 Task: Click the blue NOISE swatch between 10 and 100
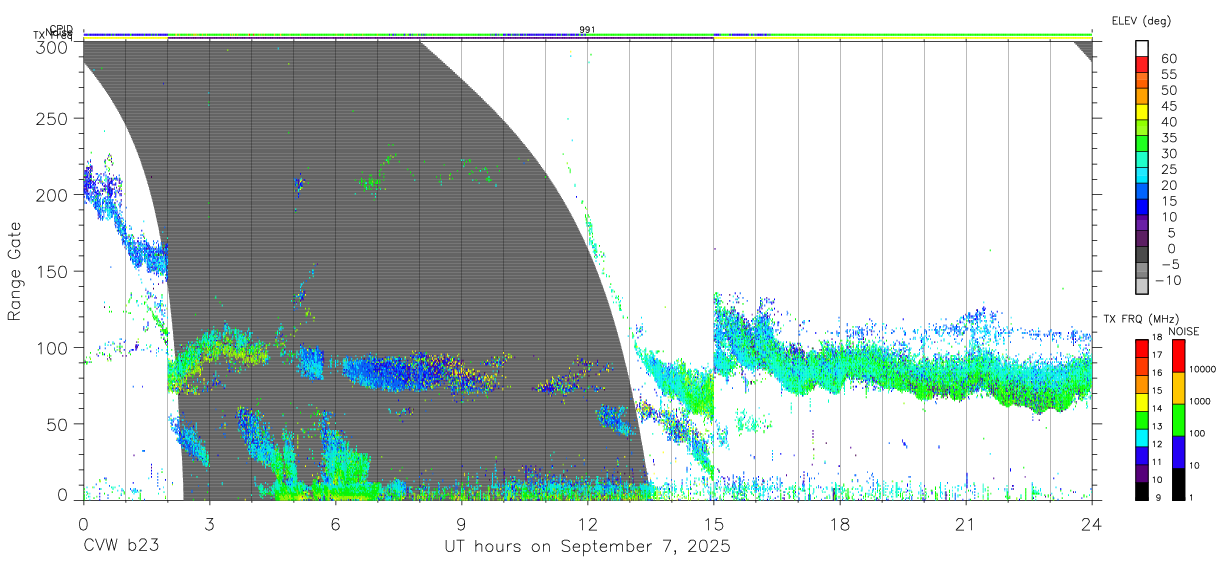point(1179,450)
